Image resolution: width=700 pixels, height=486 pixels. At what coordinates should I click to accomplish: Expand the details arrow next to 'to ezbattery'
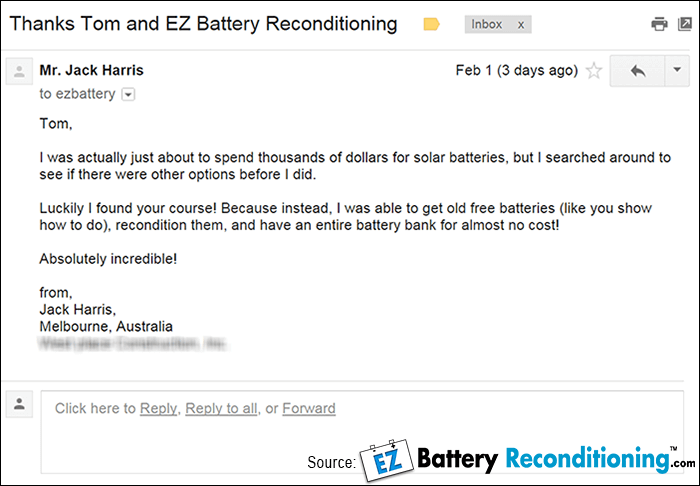(x=128, y=95)
